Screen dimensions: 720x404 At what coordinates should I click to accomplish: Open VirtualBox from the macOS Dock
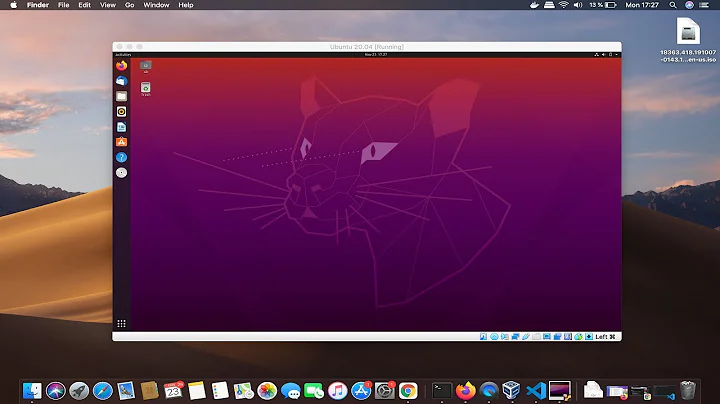pos(511,391)
